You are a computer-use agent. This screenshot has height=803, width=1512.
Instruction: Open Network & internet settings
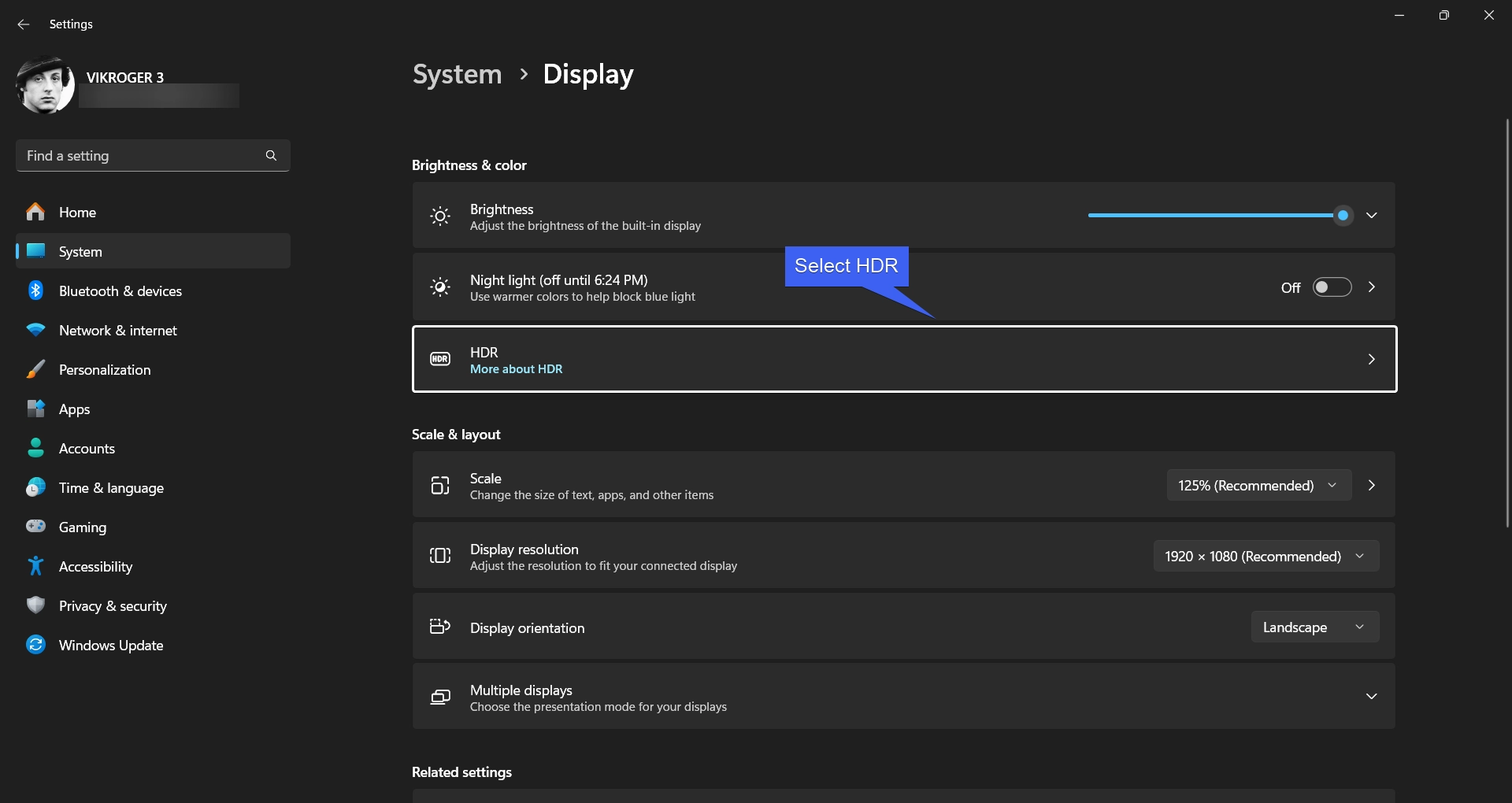(x=153, y=330)
